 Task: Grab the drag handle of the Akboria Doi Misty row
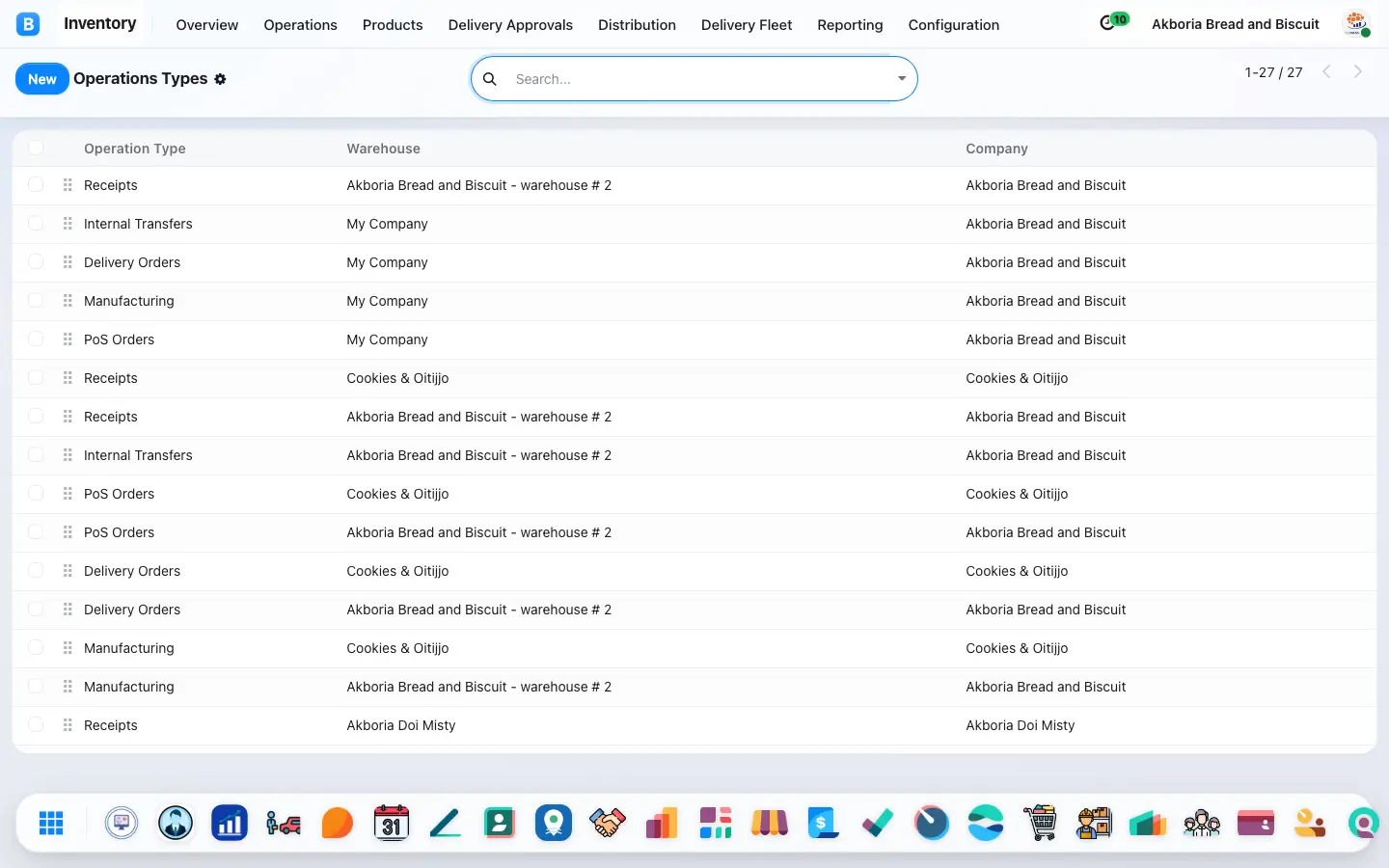tap(68, 725)
